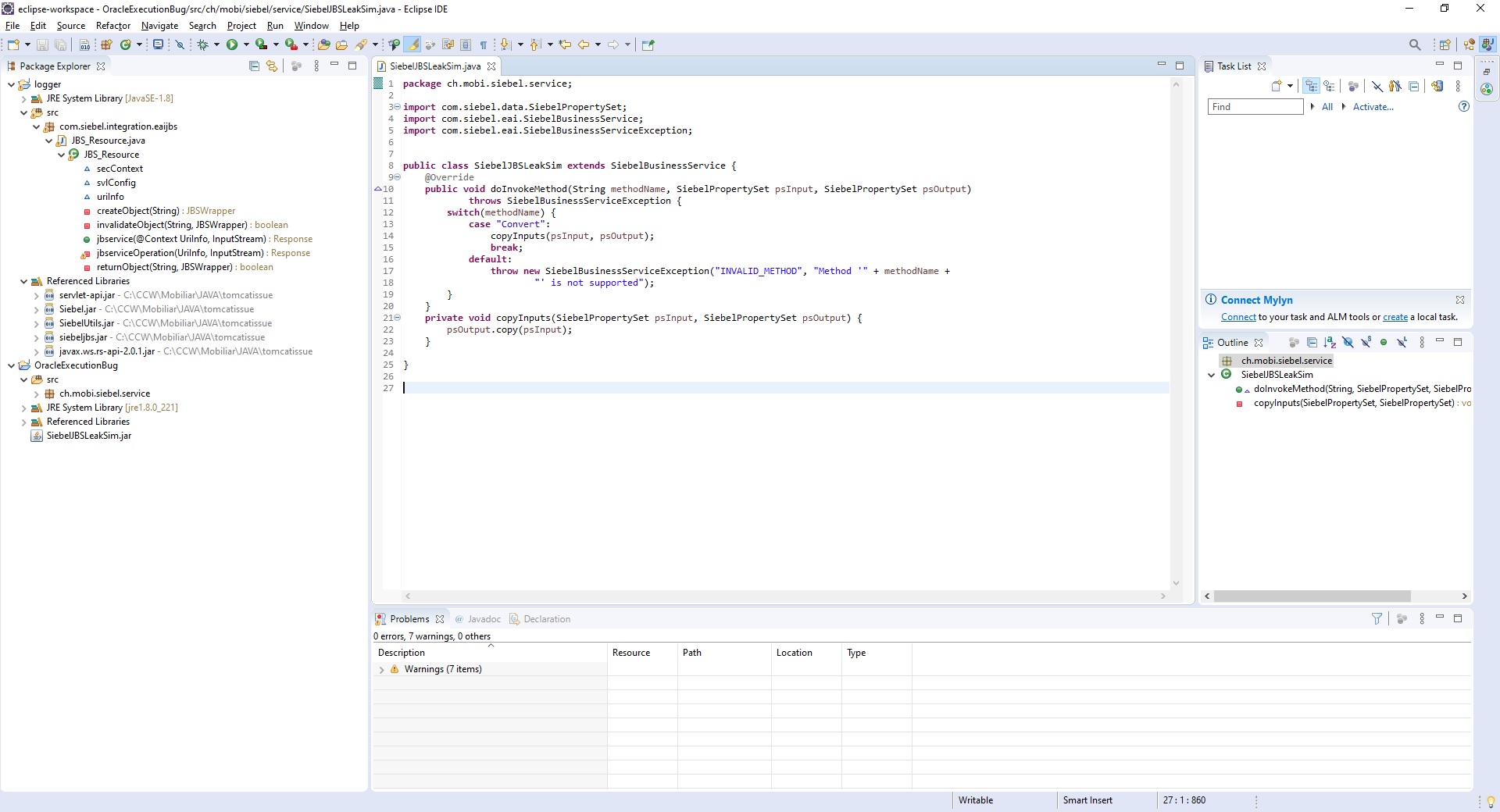1500x812 pixels.
Task: Open New Task dropdown arrow in Task List
Action: click(1290, 86)
